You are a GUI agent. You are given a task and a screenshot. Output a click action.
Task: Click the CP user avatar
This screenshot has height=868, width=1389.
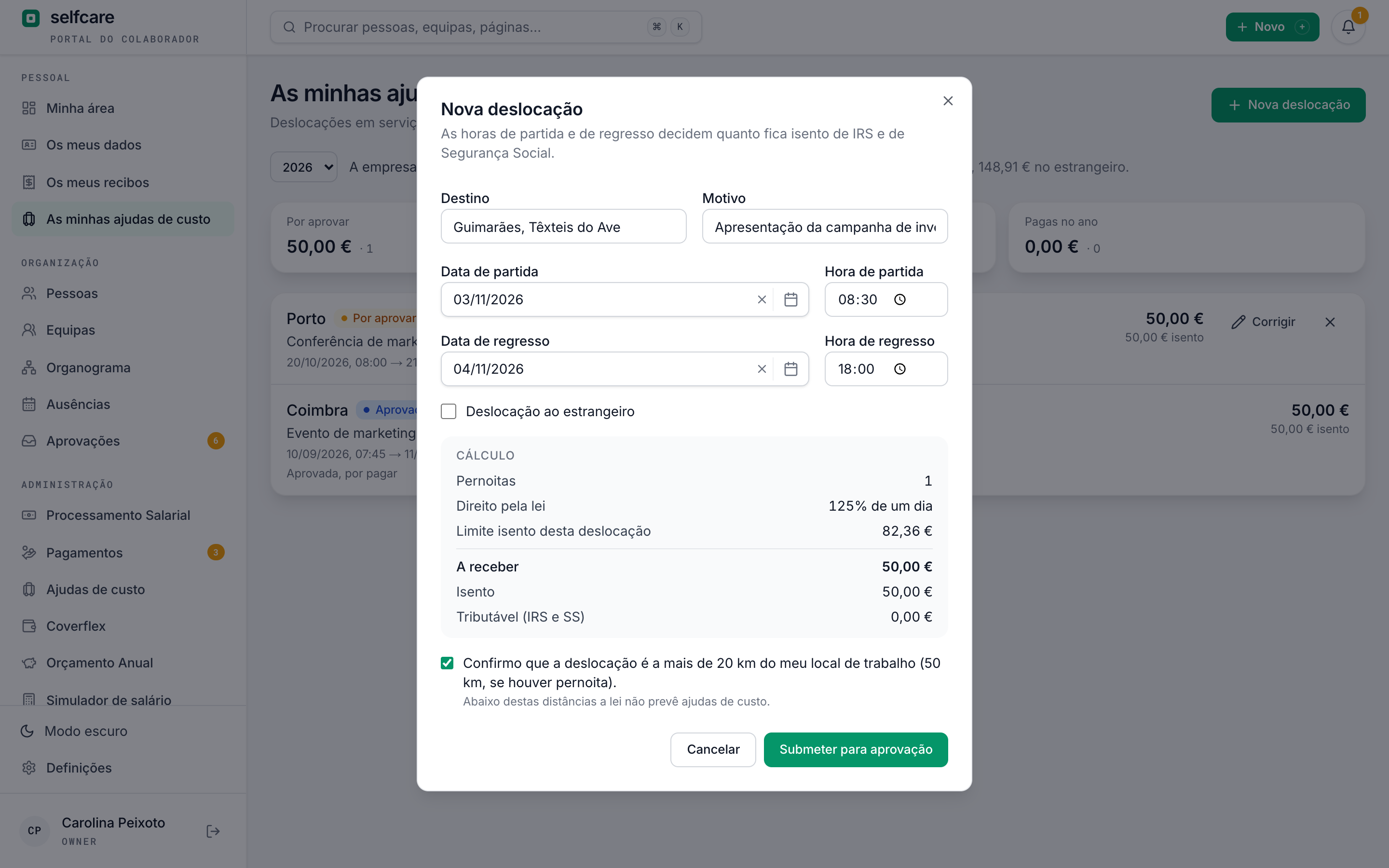click(34, 831)
